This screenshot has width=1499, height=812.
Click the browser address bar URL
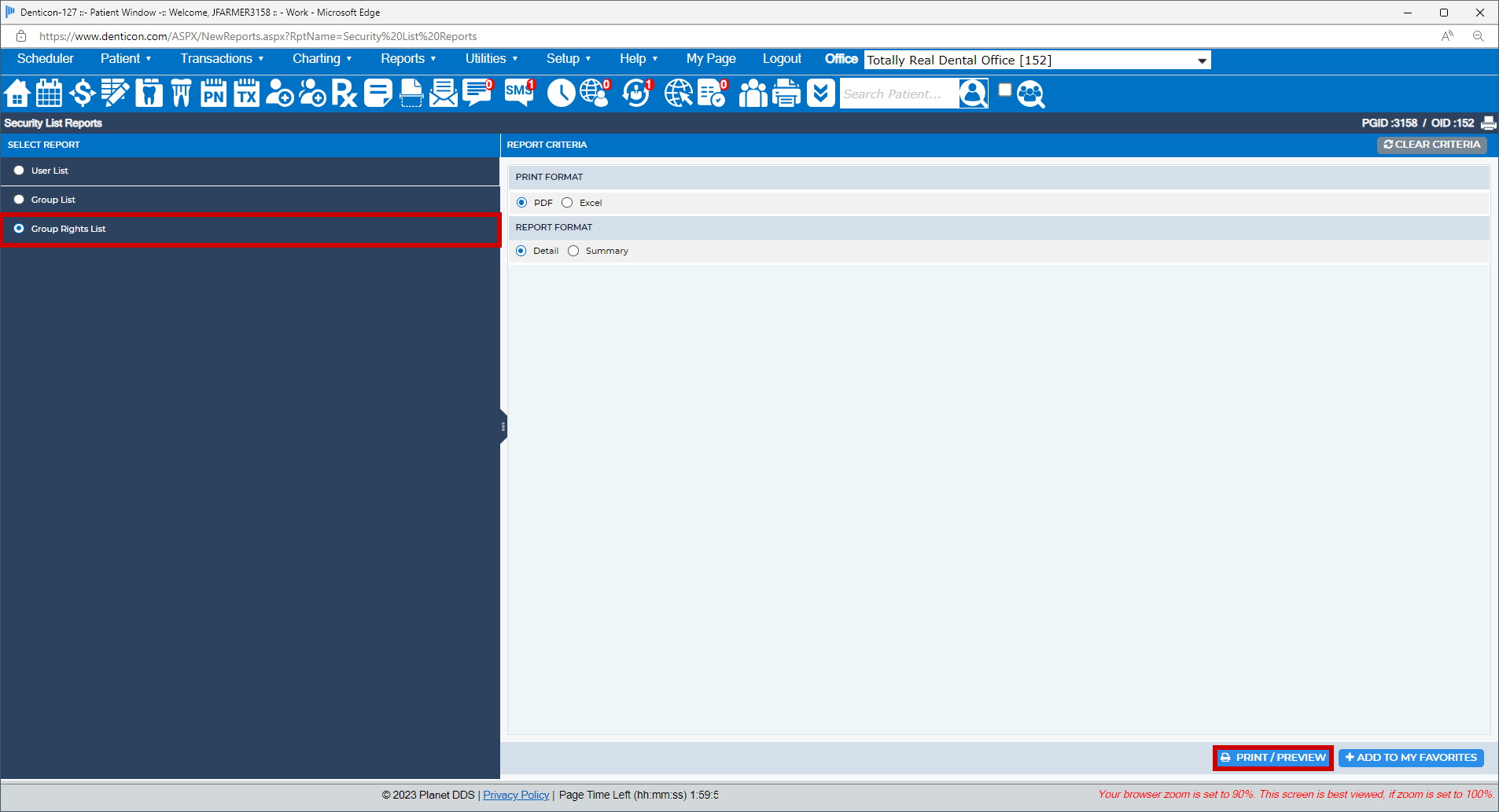coord(258,36)
